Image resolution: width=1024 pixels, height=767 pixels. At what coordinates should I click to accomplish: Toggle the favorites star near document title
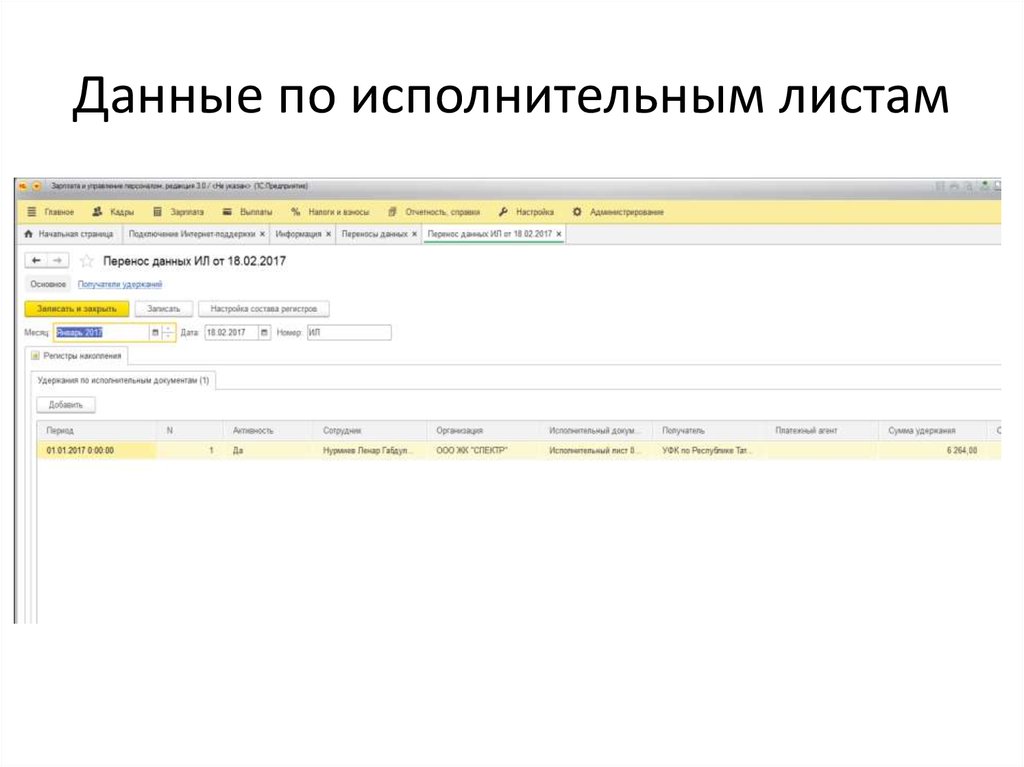coord(85,261)
